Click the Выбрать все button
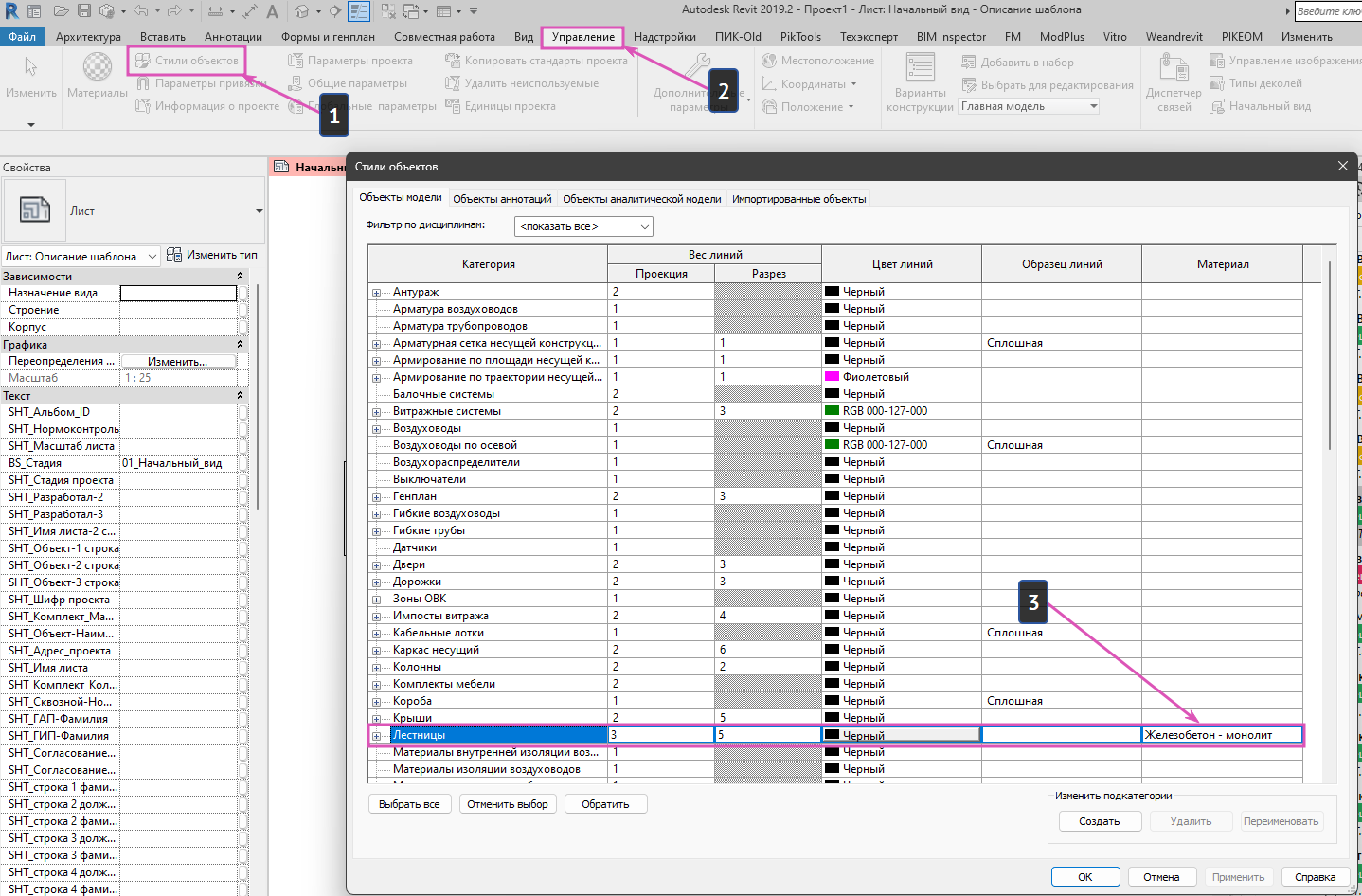This screenshot has width=1362, height=896. tap(409, 804)
